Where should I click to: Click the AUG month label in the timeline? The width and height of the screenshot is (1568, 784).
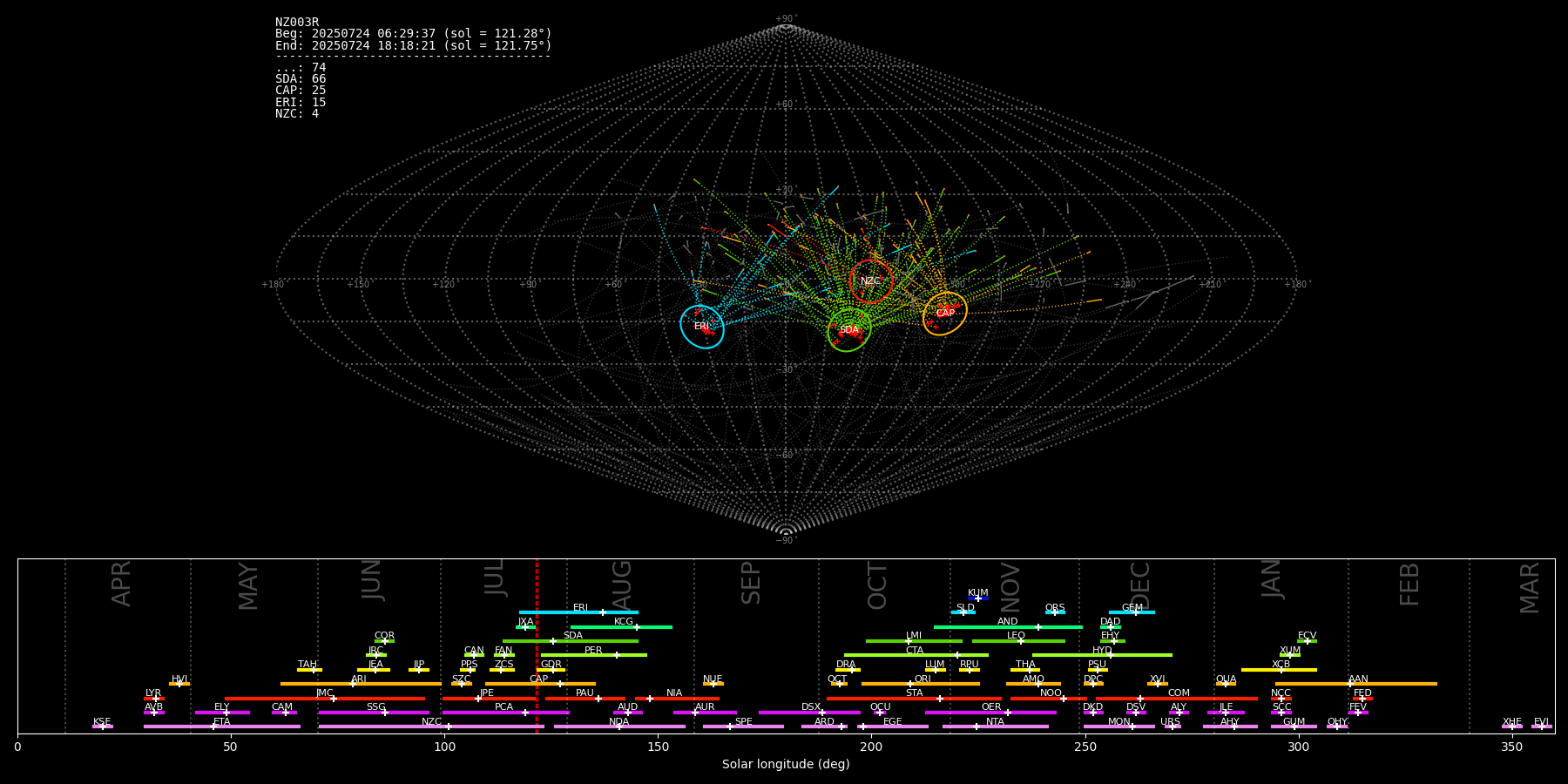[622, 584]
